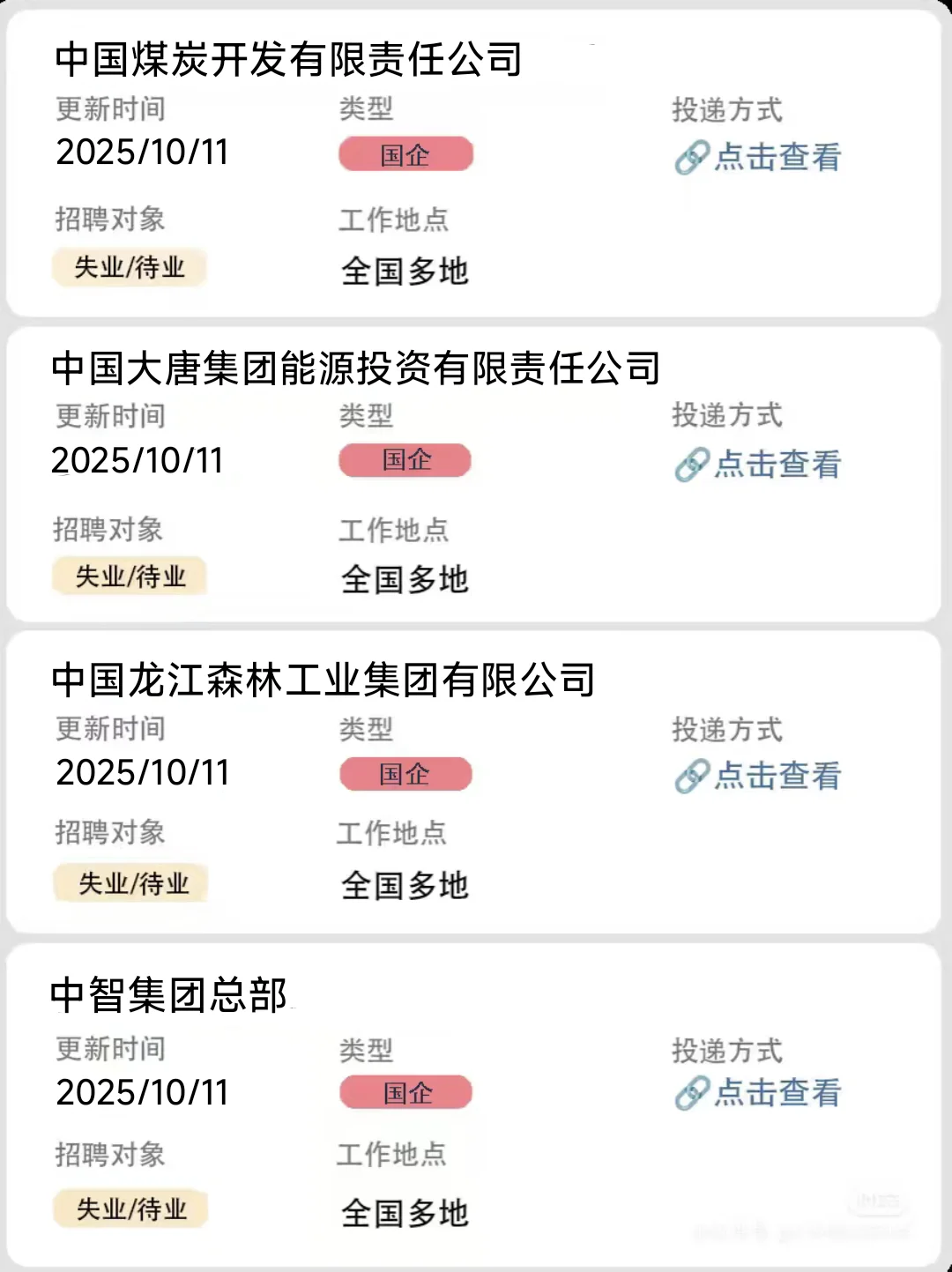Open 点击查看 link for 中国煤炭开发有限责任公司

pos(777,158)
